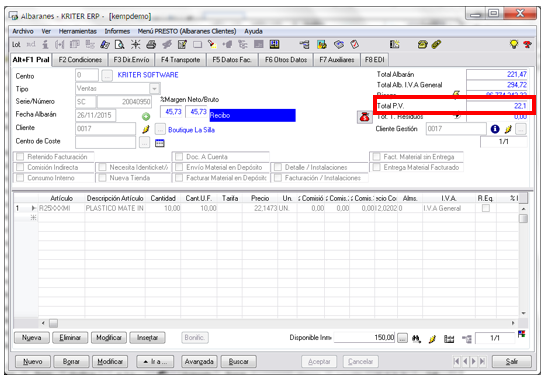Click the Buscar button
The image size is (550, 377).
(x=239, y=361)
